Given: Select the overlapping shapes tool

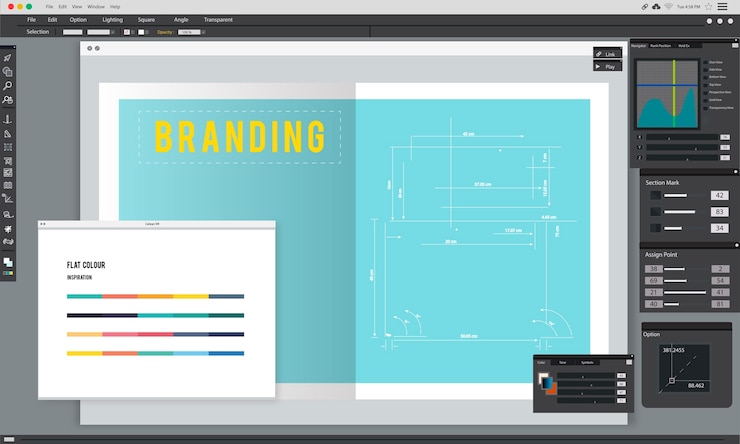Looking at the screenshot, I should click(7, 72).
